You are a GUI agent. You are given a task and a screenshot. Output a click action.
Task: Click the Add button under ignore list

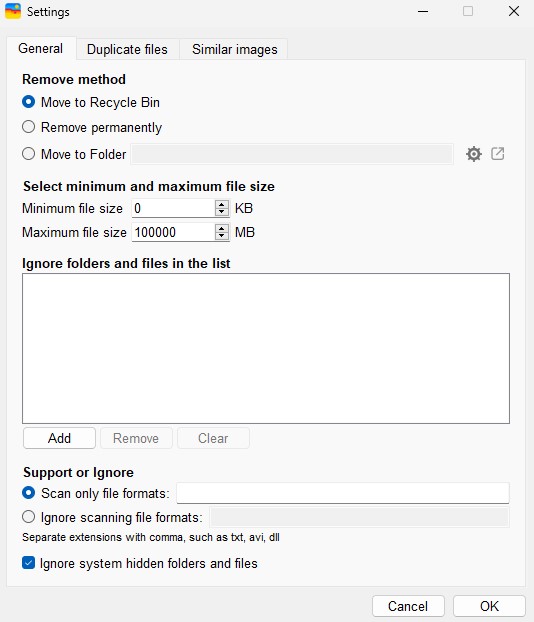pos(59,438)
